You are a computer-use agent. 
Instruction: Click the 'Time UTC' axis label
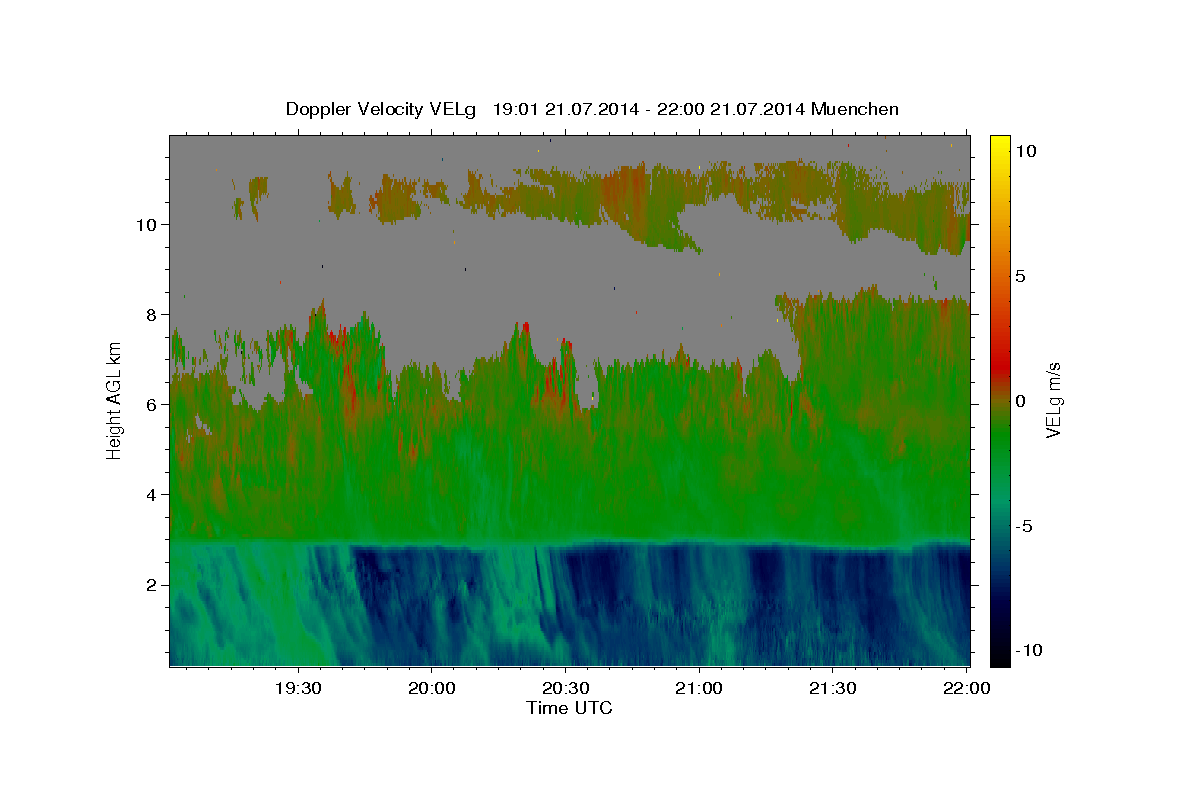(569, 708)
